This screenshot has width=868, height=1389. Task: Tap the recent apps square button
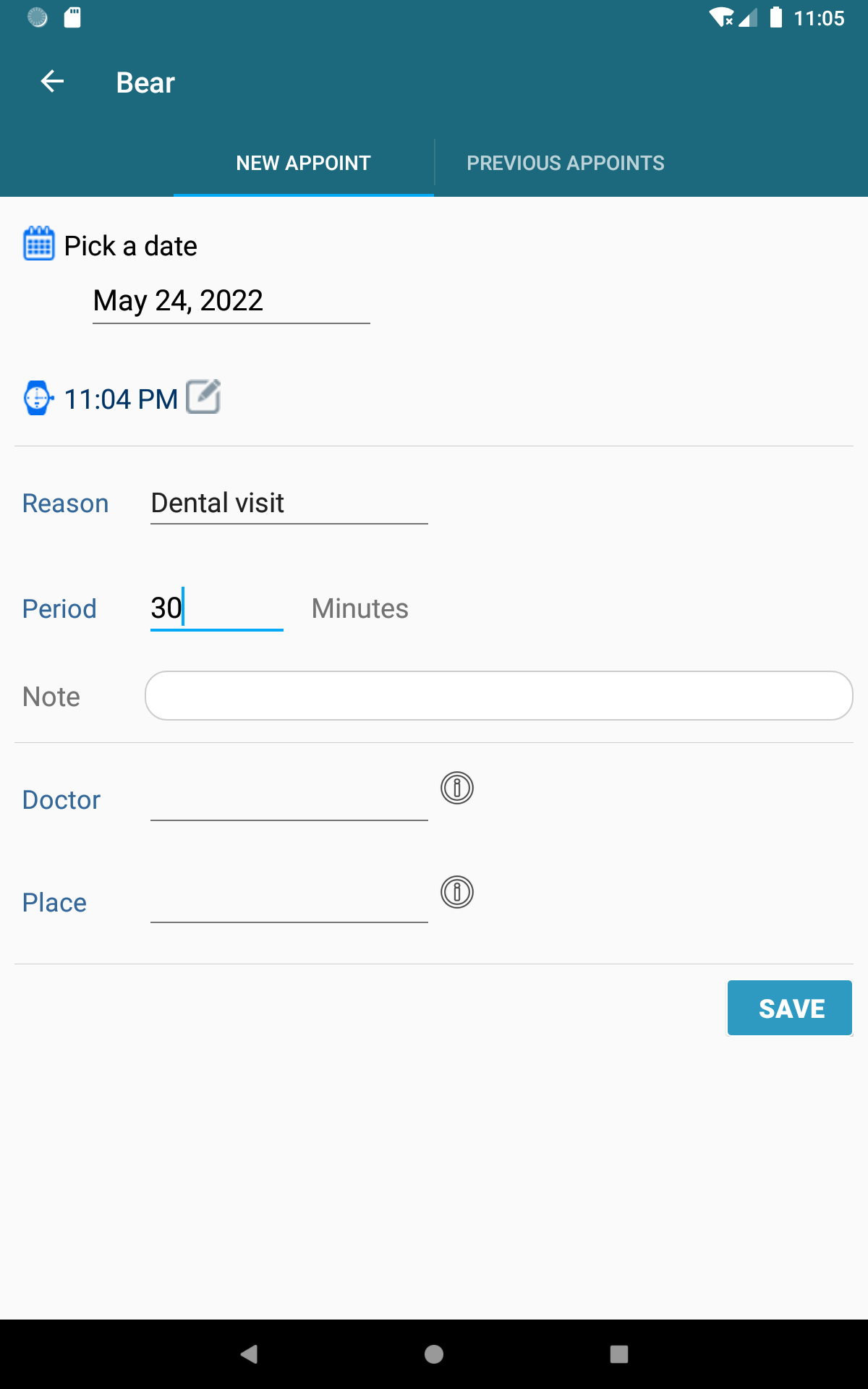pos(619,1354)
